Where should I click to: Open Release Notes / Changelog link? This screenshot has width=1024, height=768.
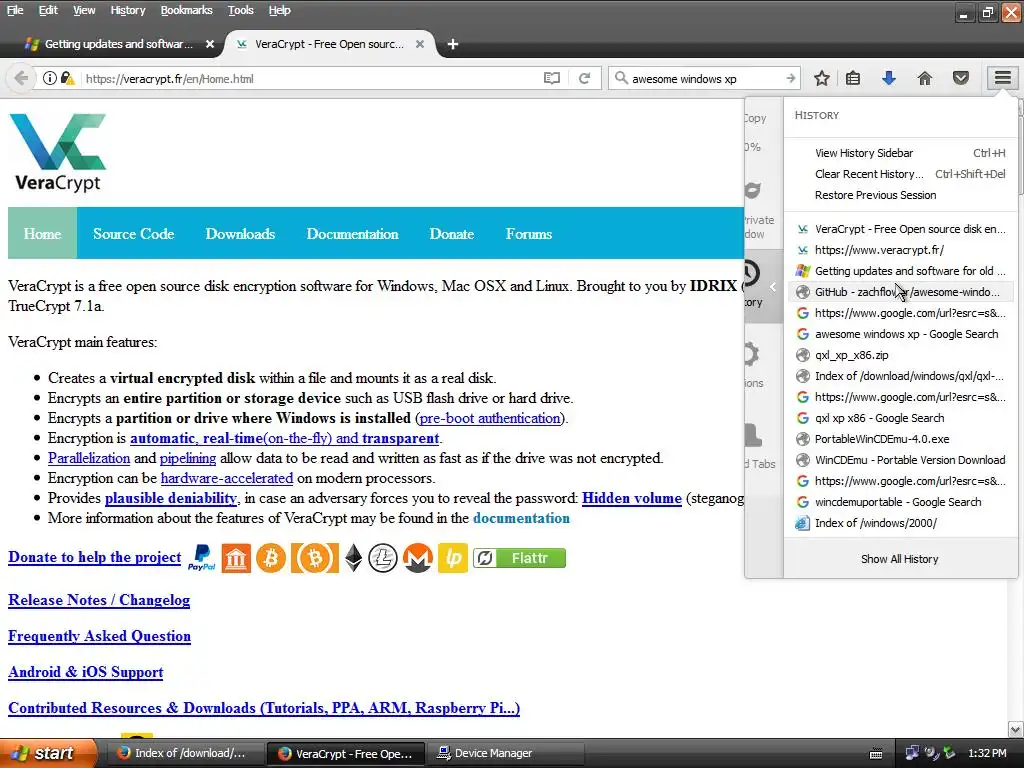(99, 600)
